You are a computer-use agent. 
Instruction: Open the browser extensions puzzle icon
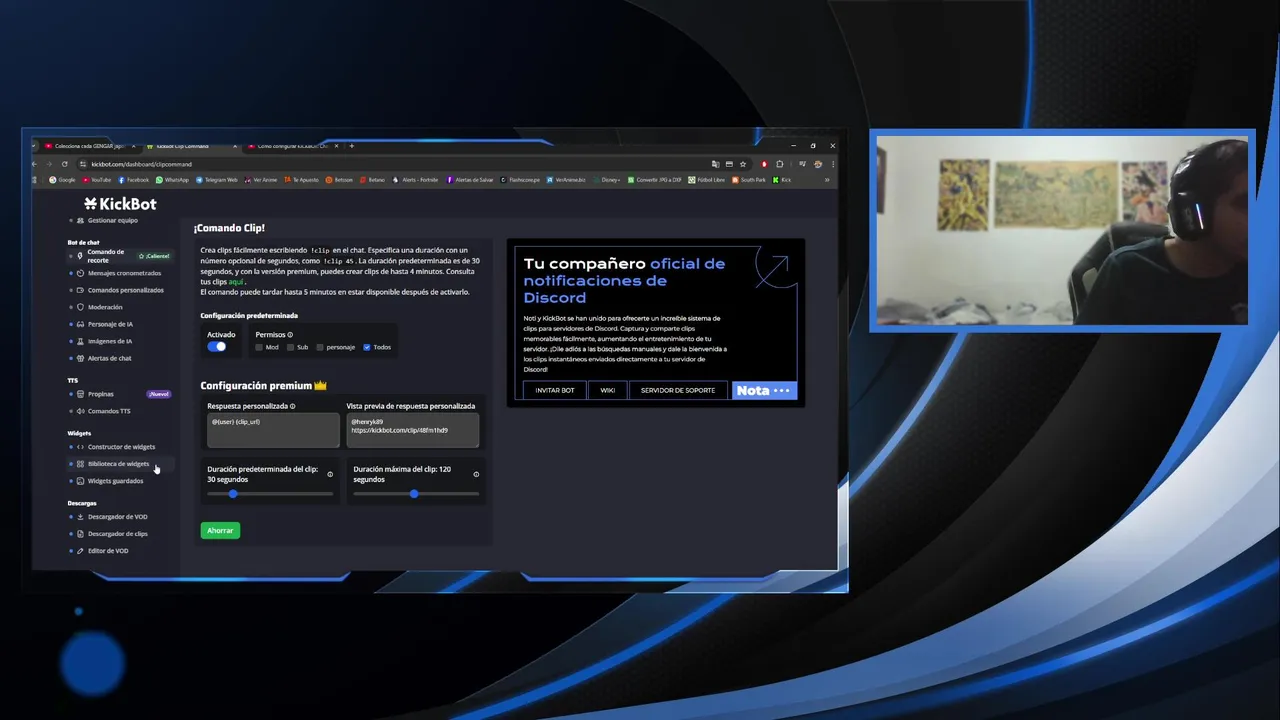coord(780,164)
